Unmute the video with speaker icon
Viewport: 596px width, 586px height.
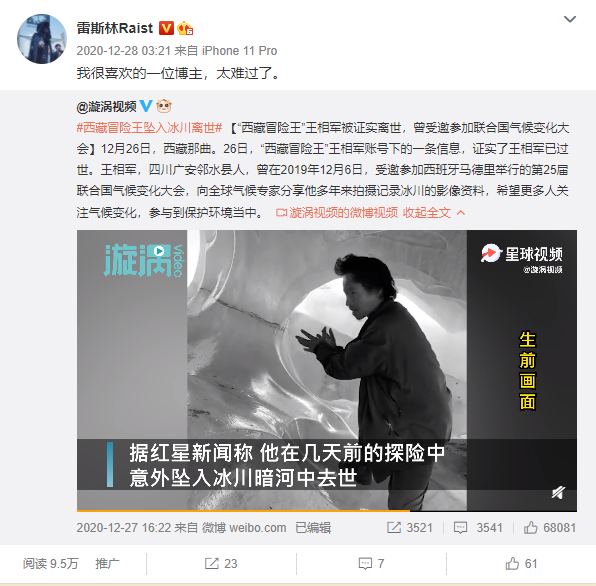(x=558, y=493)
